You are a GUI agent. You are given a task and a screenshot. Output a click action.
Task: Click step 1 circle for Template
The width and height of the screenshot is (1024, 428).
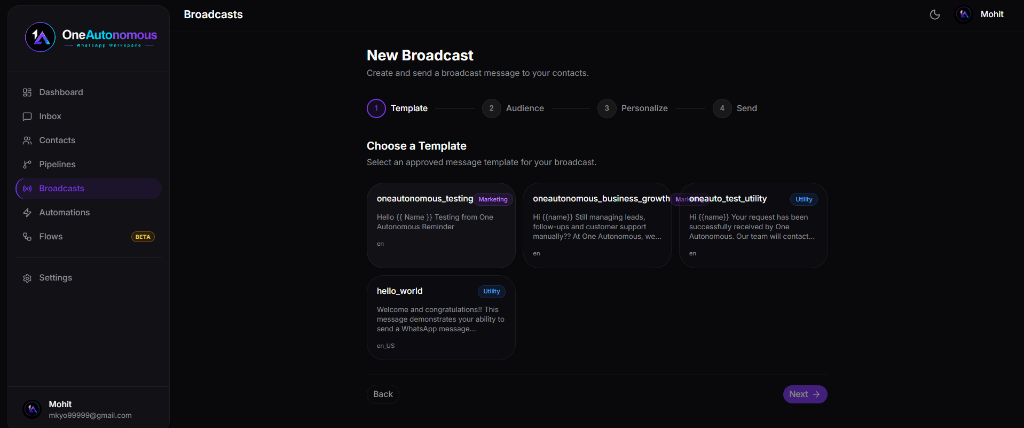(376, 108)
